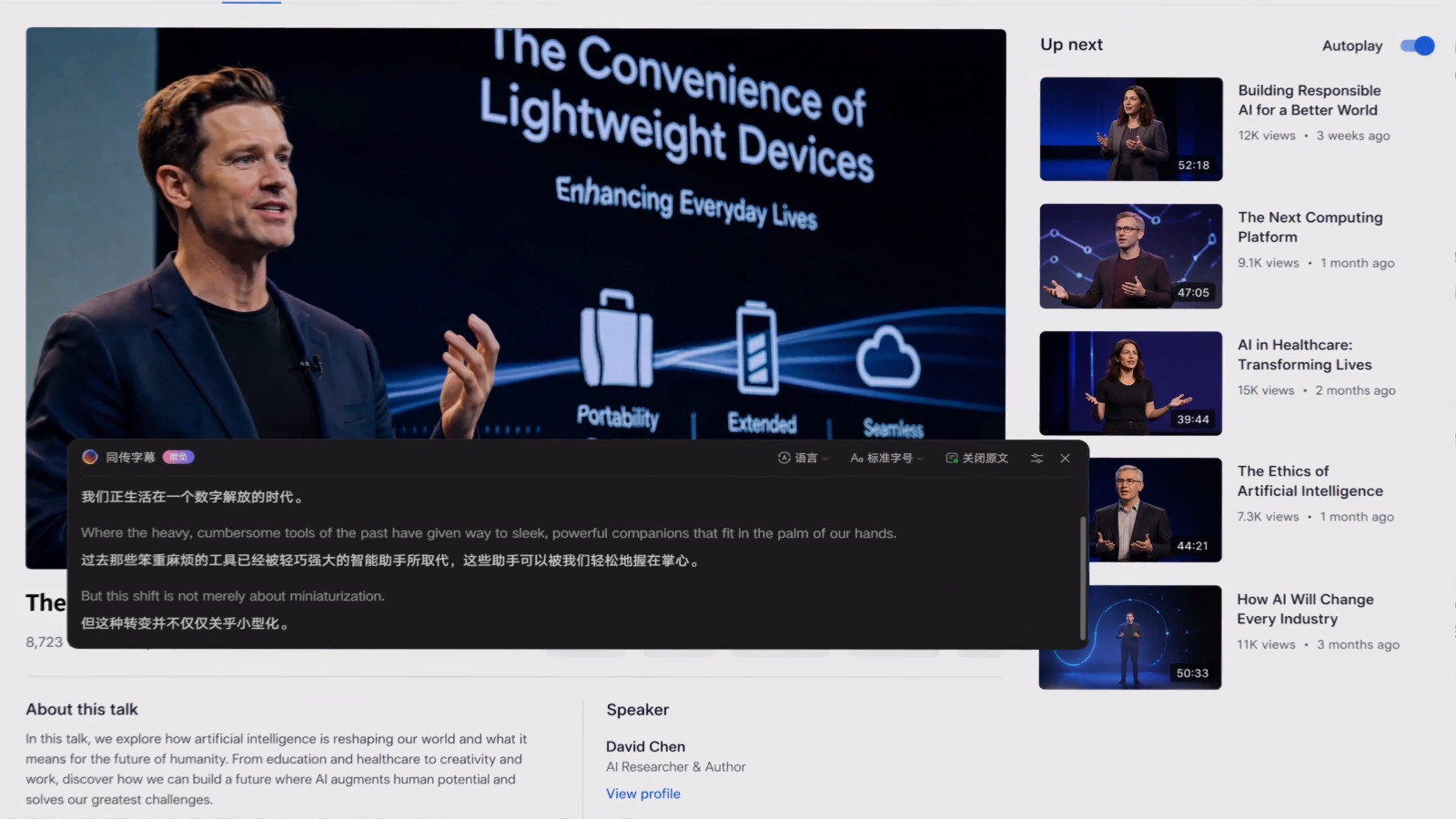Click the David Chen speaker name
Screen dimensions: 1456x819
646,746
